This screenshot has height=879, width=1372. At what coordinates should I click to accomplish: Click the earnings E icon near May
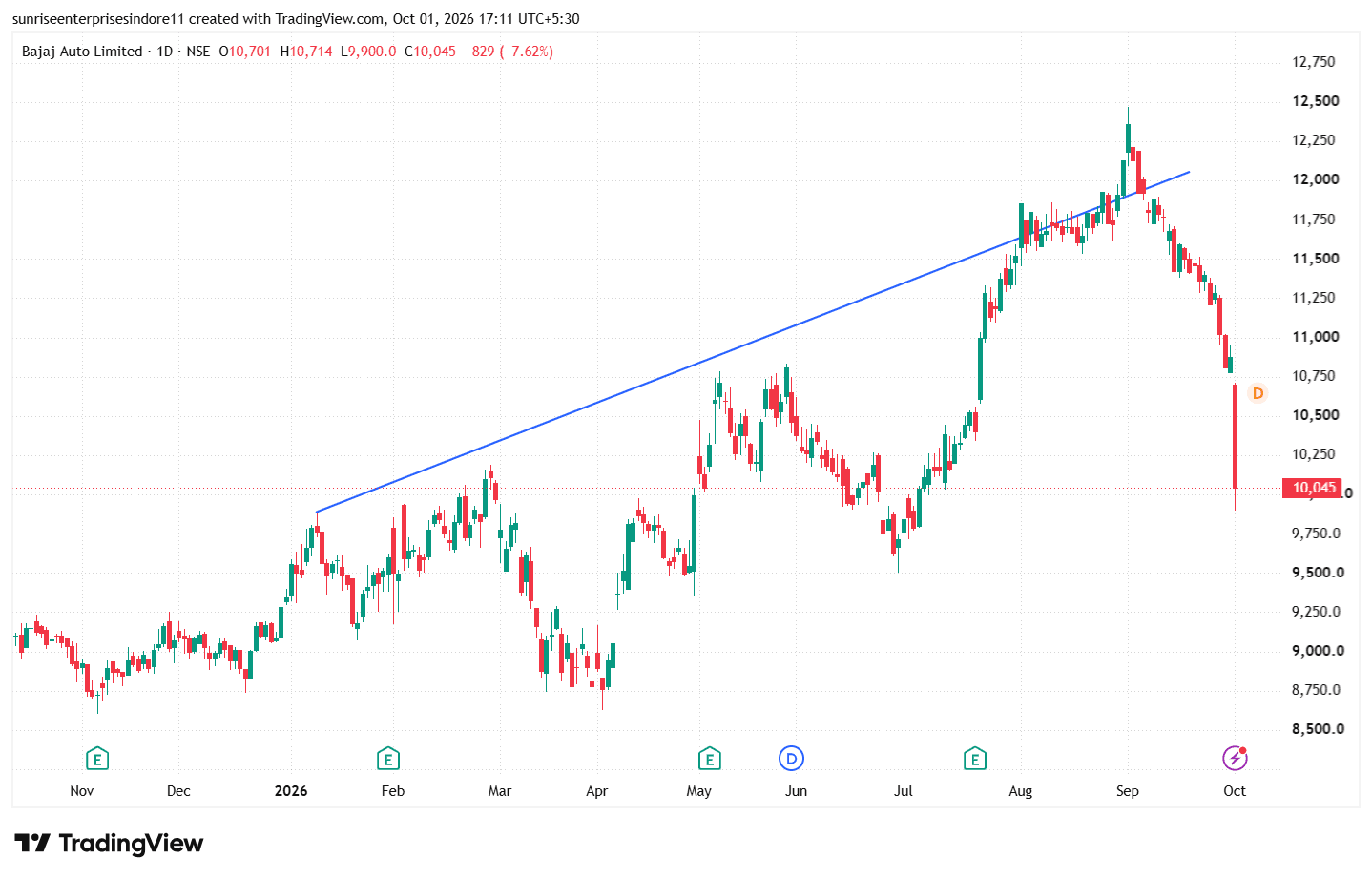[x=709, y=760]
